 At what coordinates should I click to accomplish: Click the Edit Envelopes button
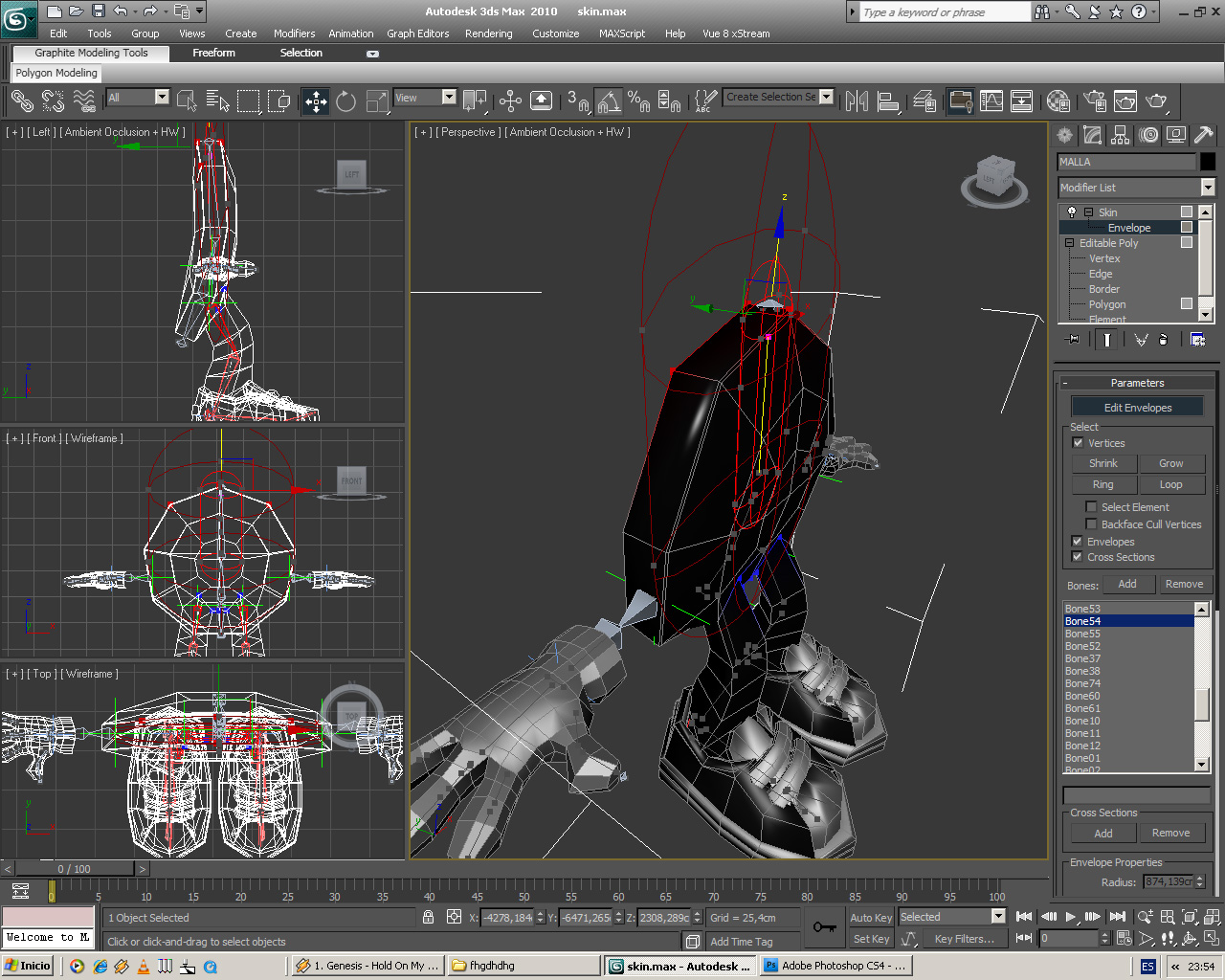[x=1137, y=408]
